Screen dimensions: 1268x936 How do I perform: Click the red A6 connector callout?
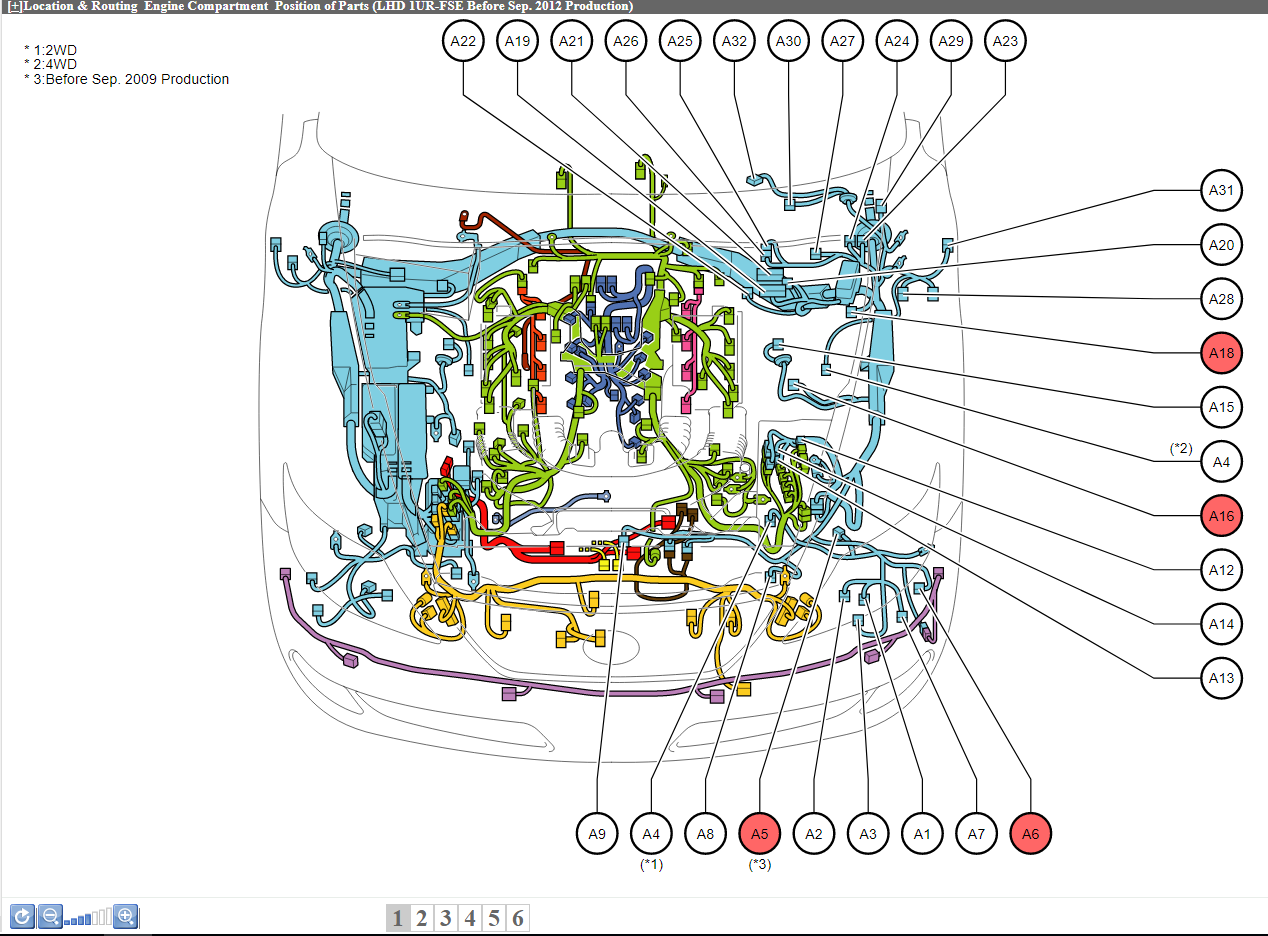1030,834
